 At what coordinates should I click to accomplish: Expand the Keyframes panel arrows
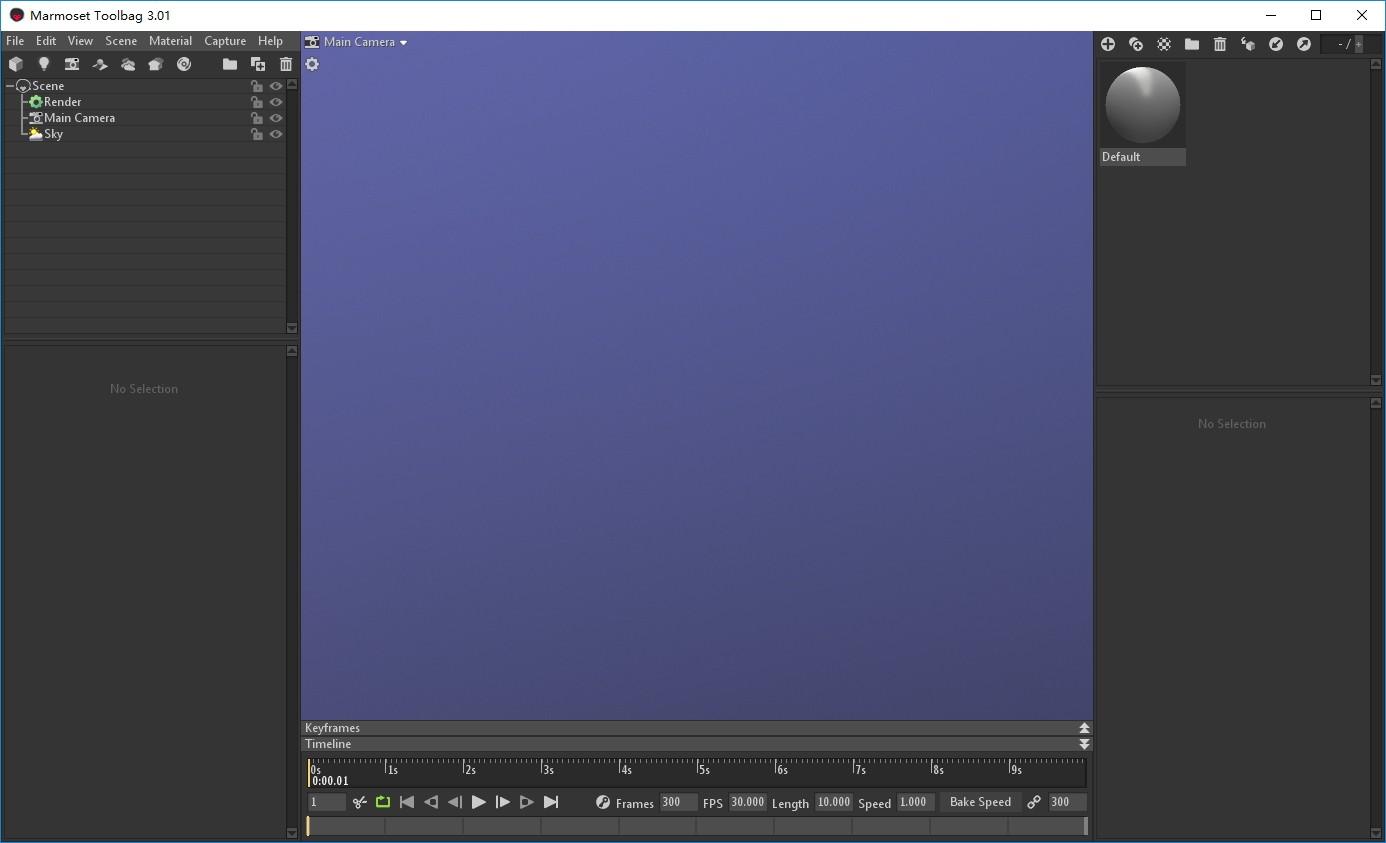(x=1084, y=728)
